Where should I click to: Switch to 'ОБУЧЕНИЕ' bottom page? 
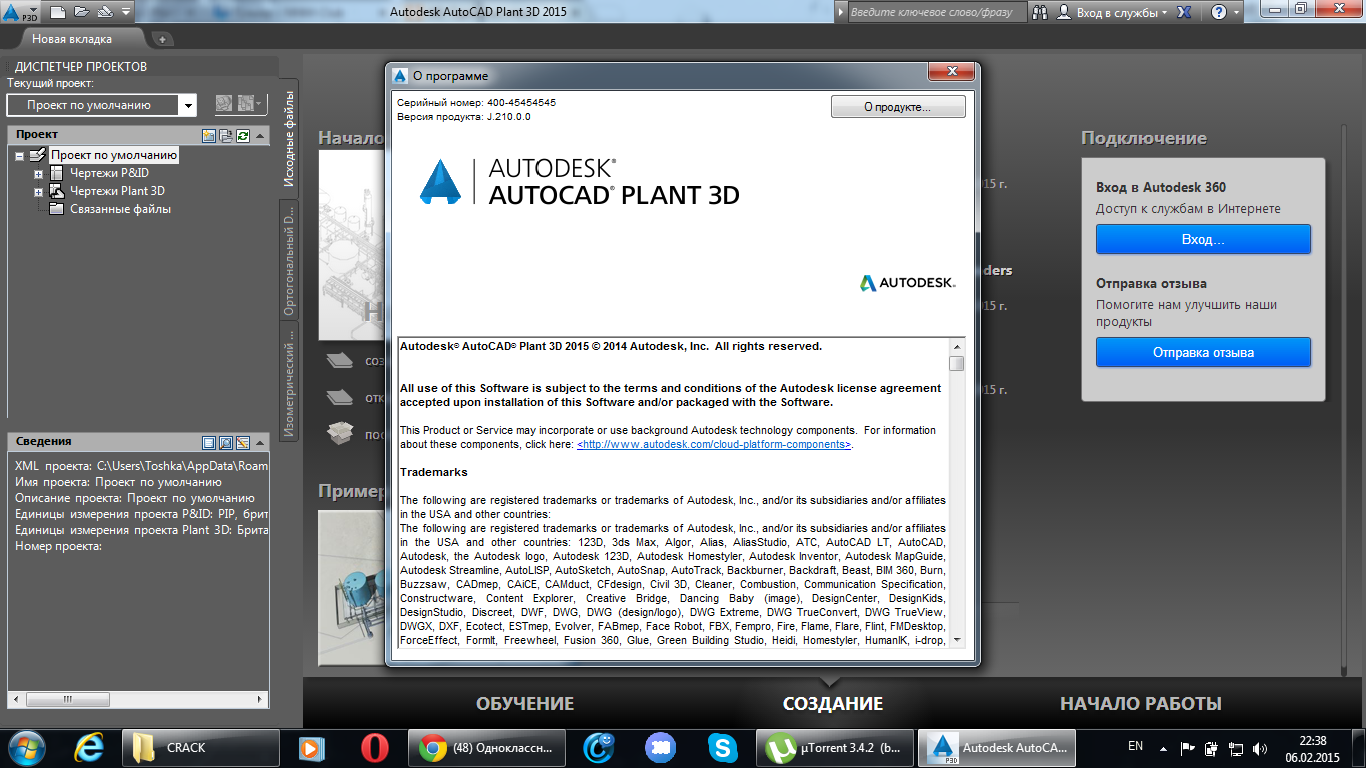coord(525,704)
